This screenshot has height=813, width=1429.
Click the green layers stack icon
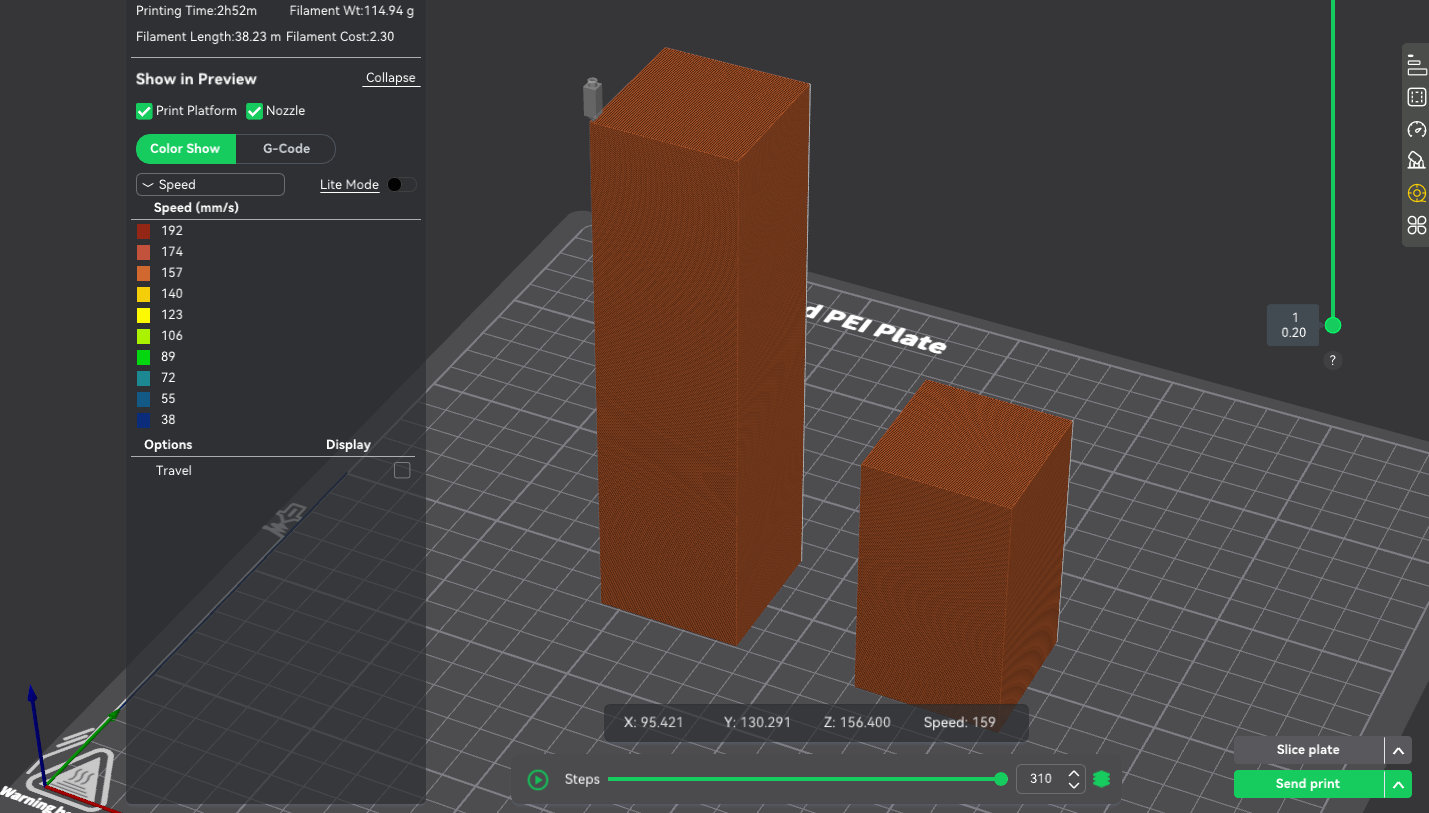(x=1102, y=779)
